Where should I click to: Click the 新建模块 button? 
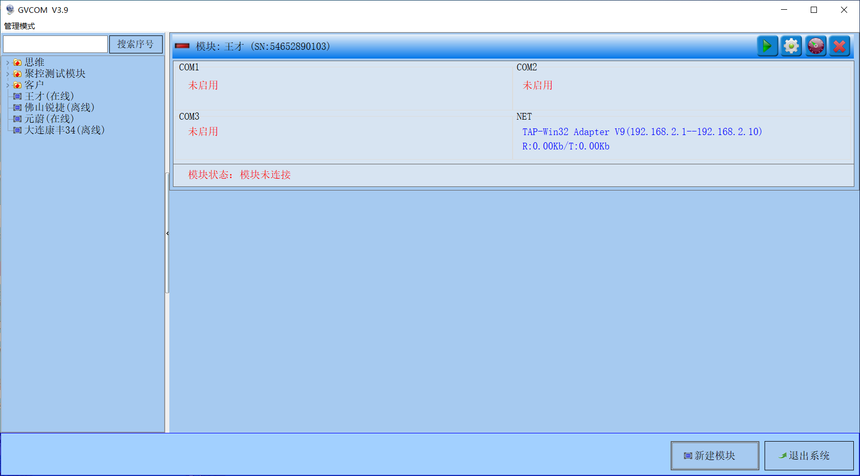click(x=715, y=456)
